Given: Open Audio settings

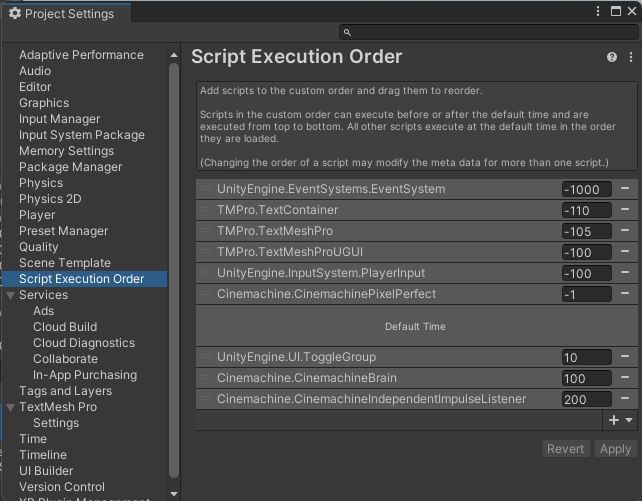Looking at the screenshot, I should 35,71.
